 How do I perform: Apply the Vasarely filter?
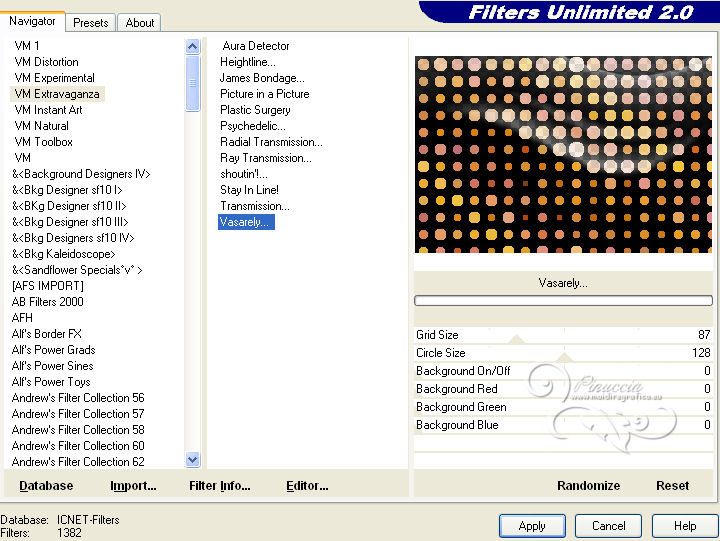pyautogui.click(x=532, y=526)
